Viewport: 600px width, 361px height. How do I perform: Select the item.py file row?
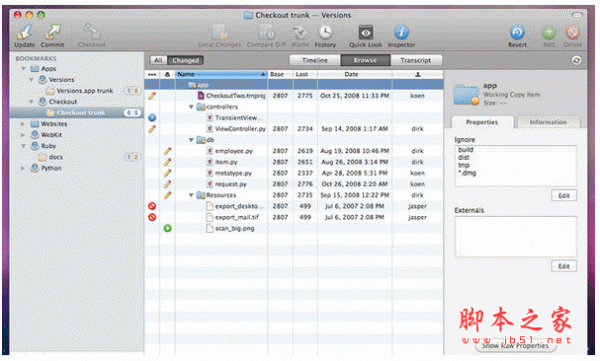coord(294,162)
